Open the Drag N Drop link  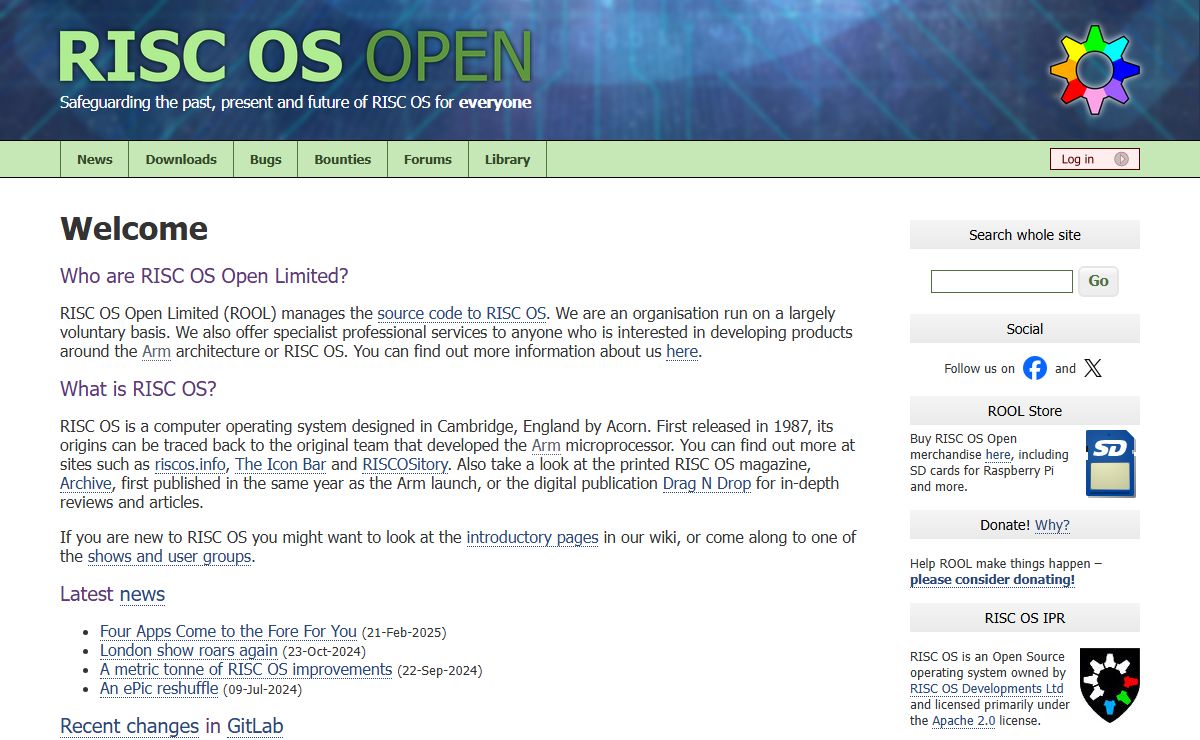click(707, 483)
